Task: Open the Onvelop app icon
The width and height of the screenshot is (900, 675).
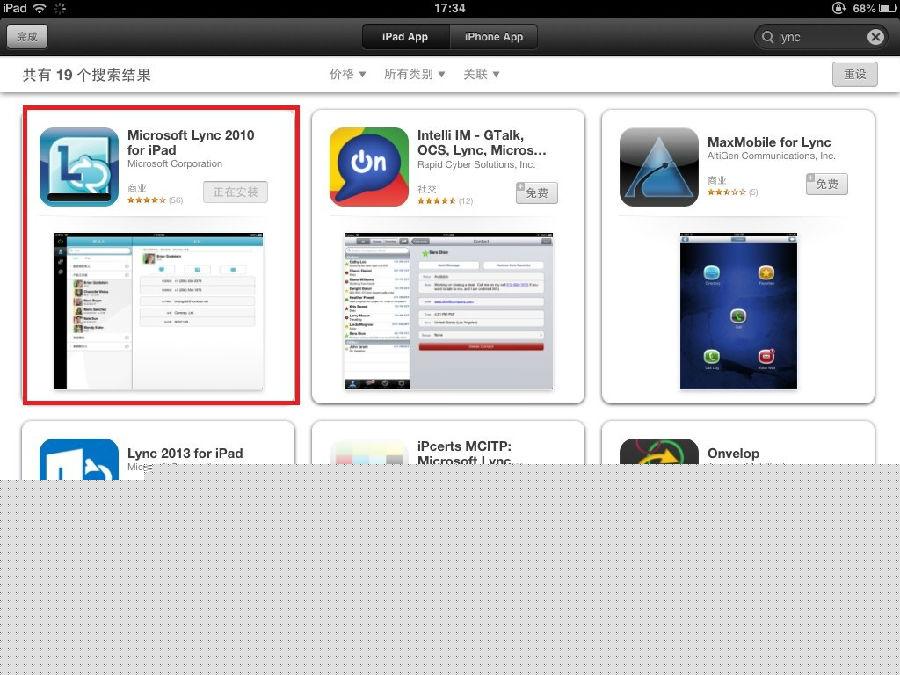Action: coord(660,452)
